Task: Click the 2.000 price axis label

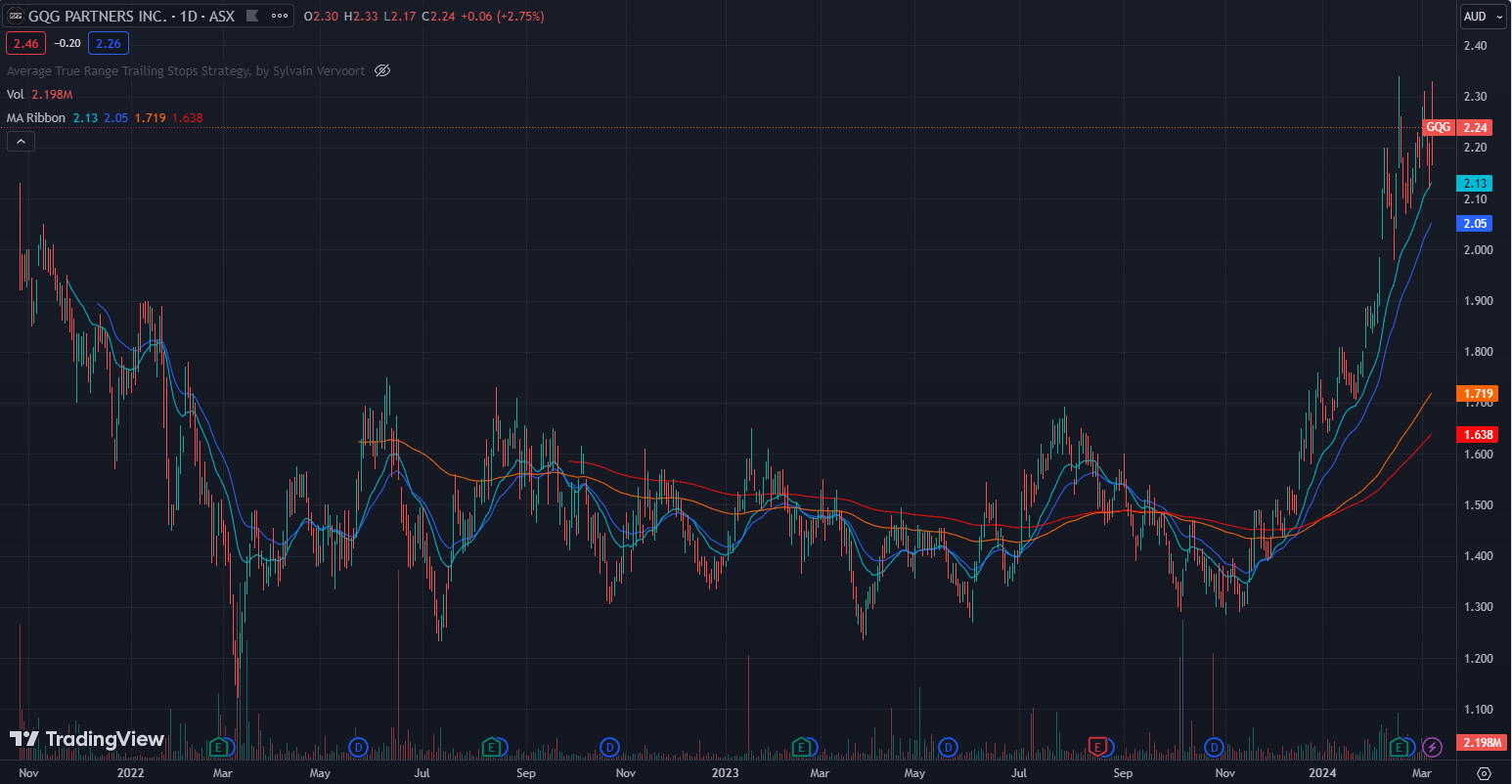Action: [x=1478, y=250]
